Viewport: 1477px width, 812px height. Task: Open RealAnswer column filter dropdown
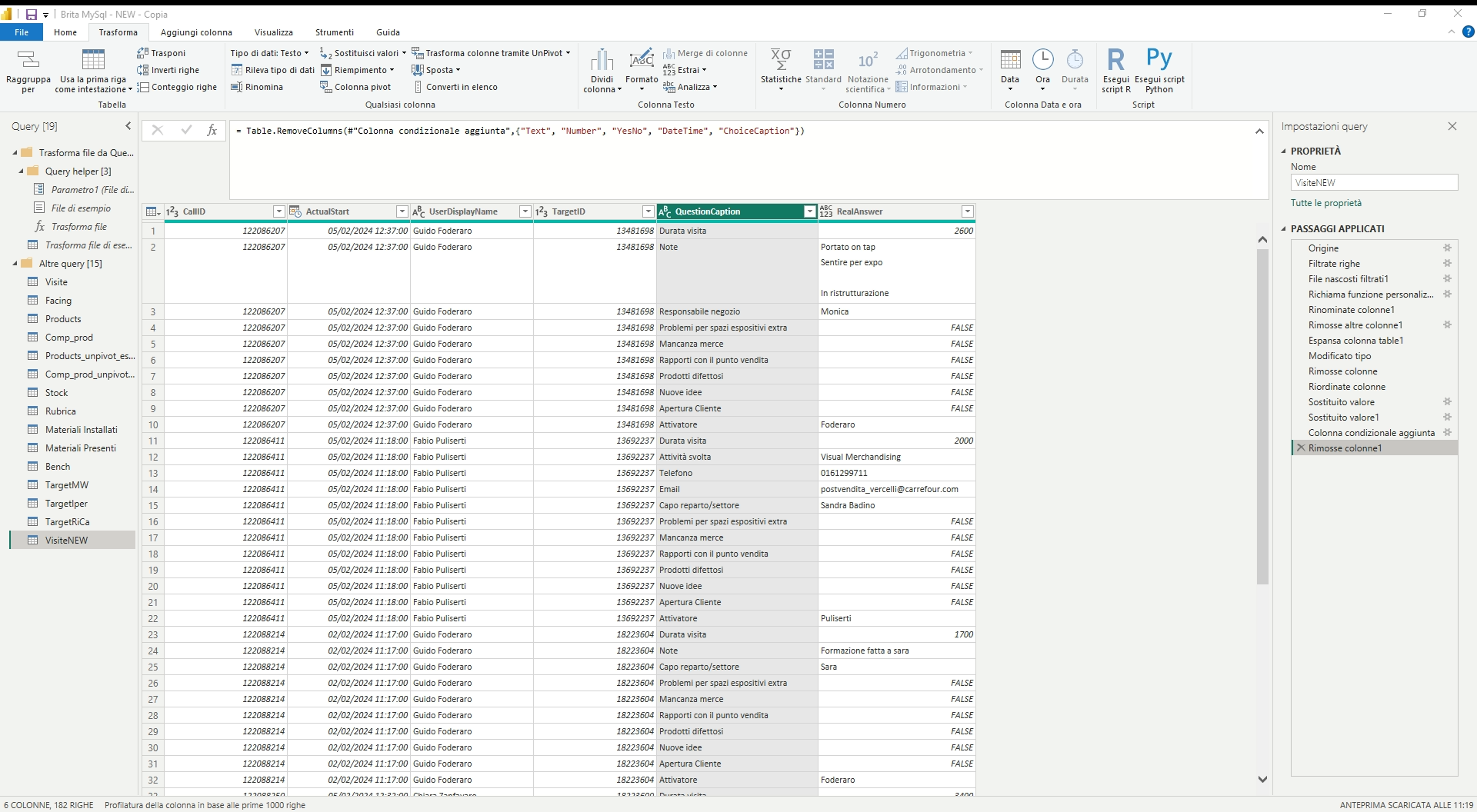point(968,211)
